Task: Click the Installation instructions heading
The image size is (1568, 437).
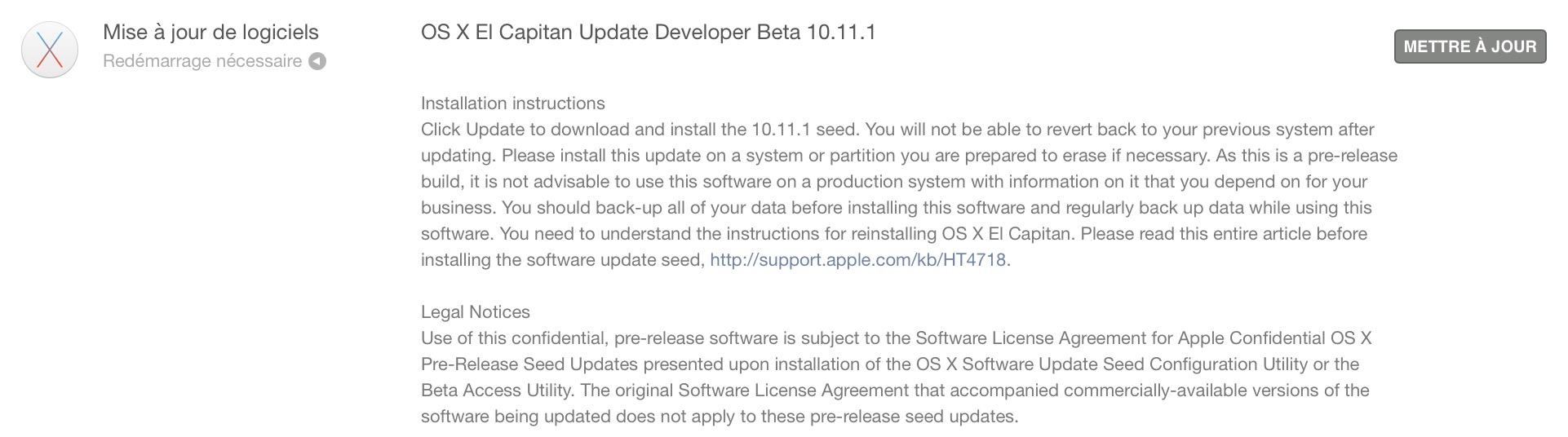Action: click(x=513, y=104)
